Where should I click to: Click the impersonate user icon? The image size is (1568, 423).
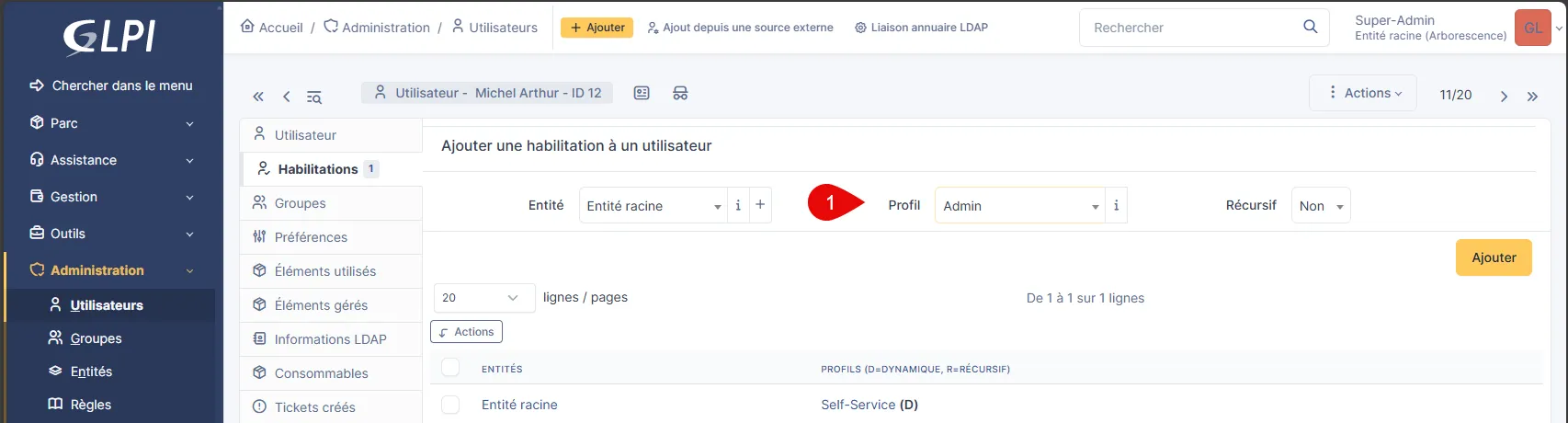coord(680,93)
